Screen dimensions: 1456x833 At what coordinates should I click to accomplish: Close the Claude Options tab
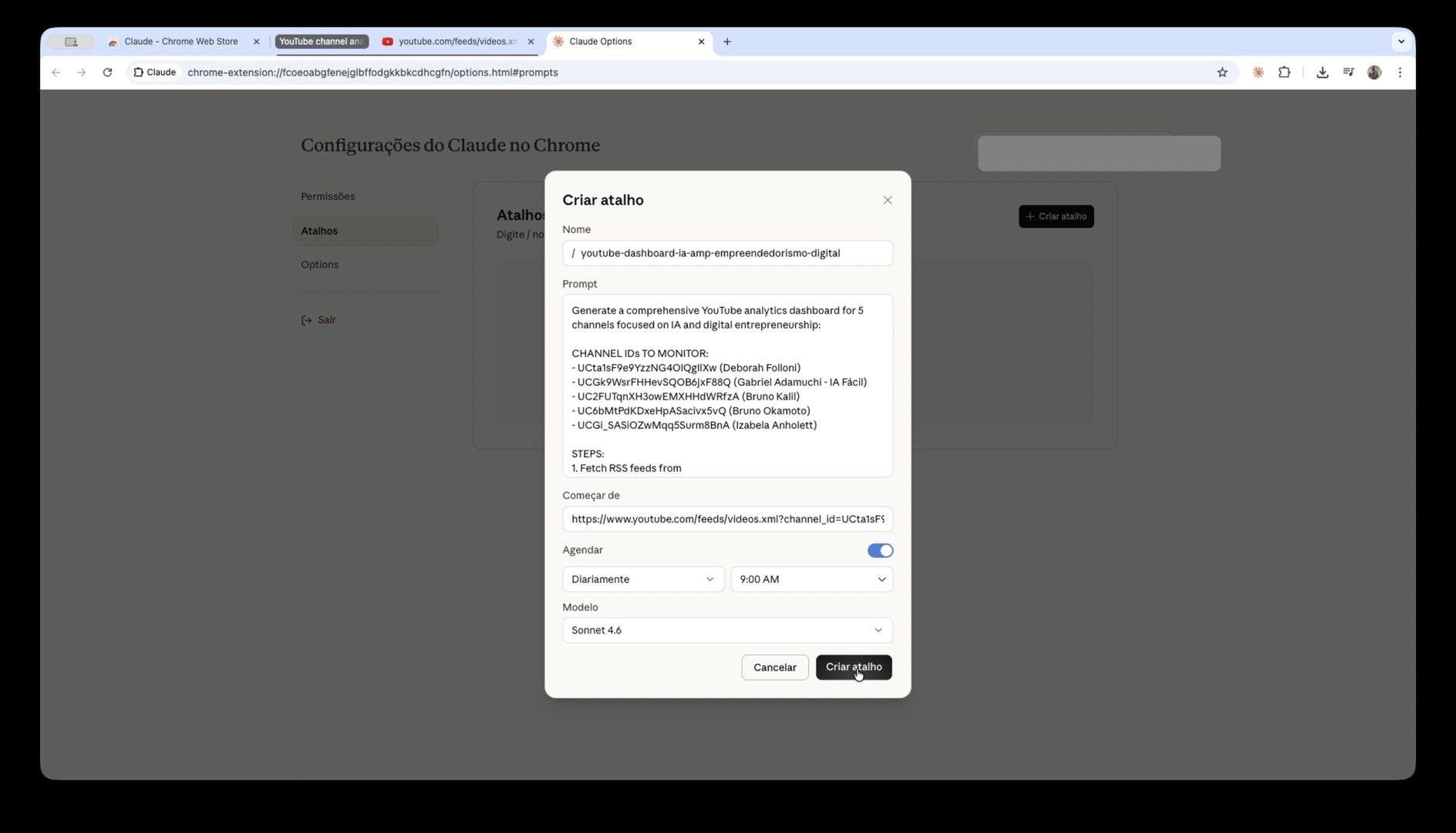701,42
